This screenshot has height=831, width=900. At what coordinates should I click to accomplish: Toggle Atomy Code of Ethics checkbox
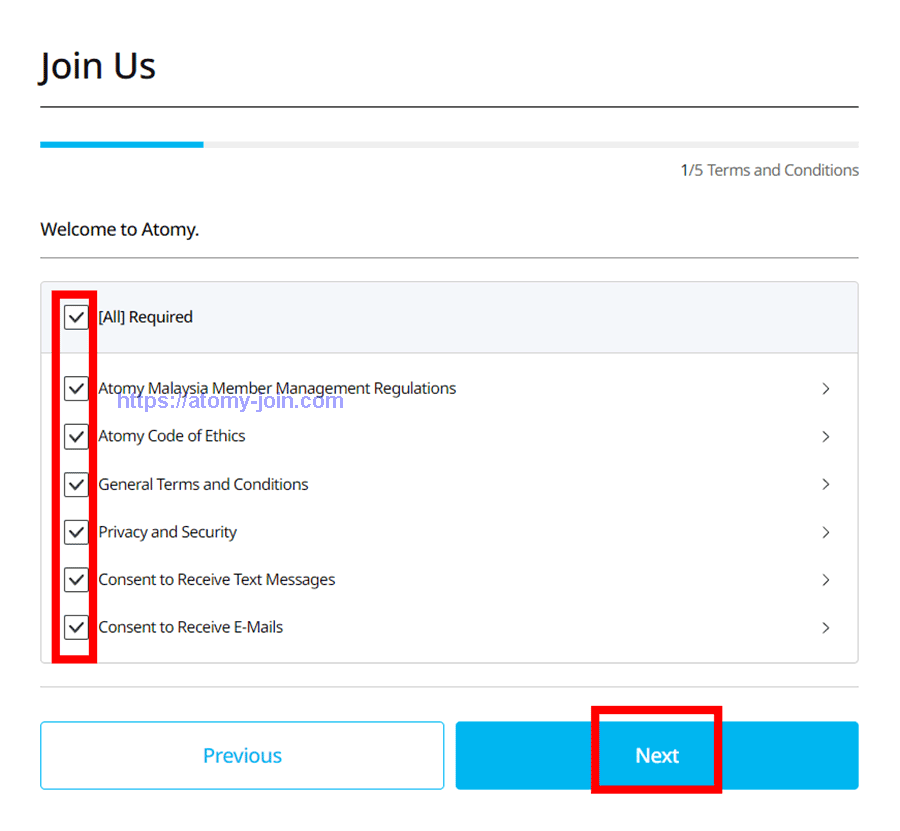[76, 436]
